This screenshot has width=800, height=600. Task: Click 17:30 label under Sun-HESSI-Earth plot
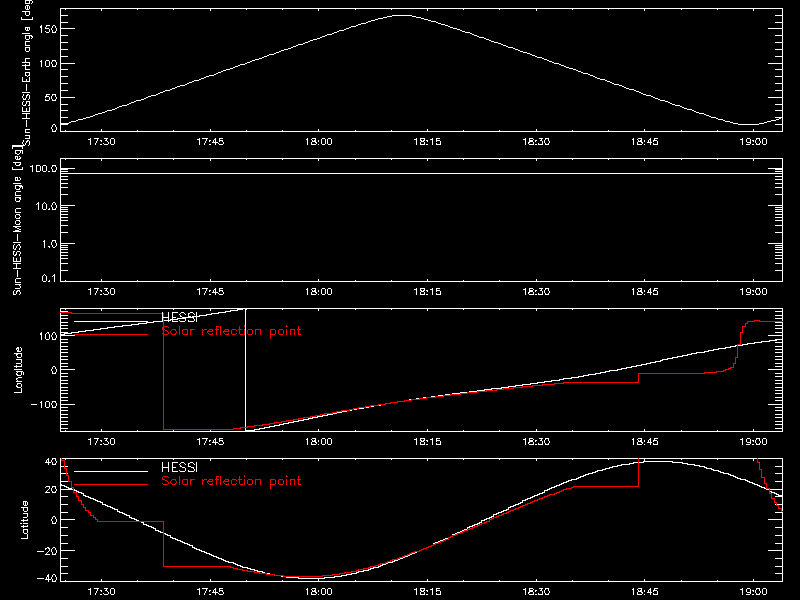102,142
